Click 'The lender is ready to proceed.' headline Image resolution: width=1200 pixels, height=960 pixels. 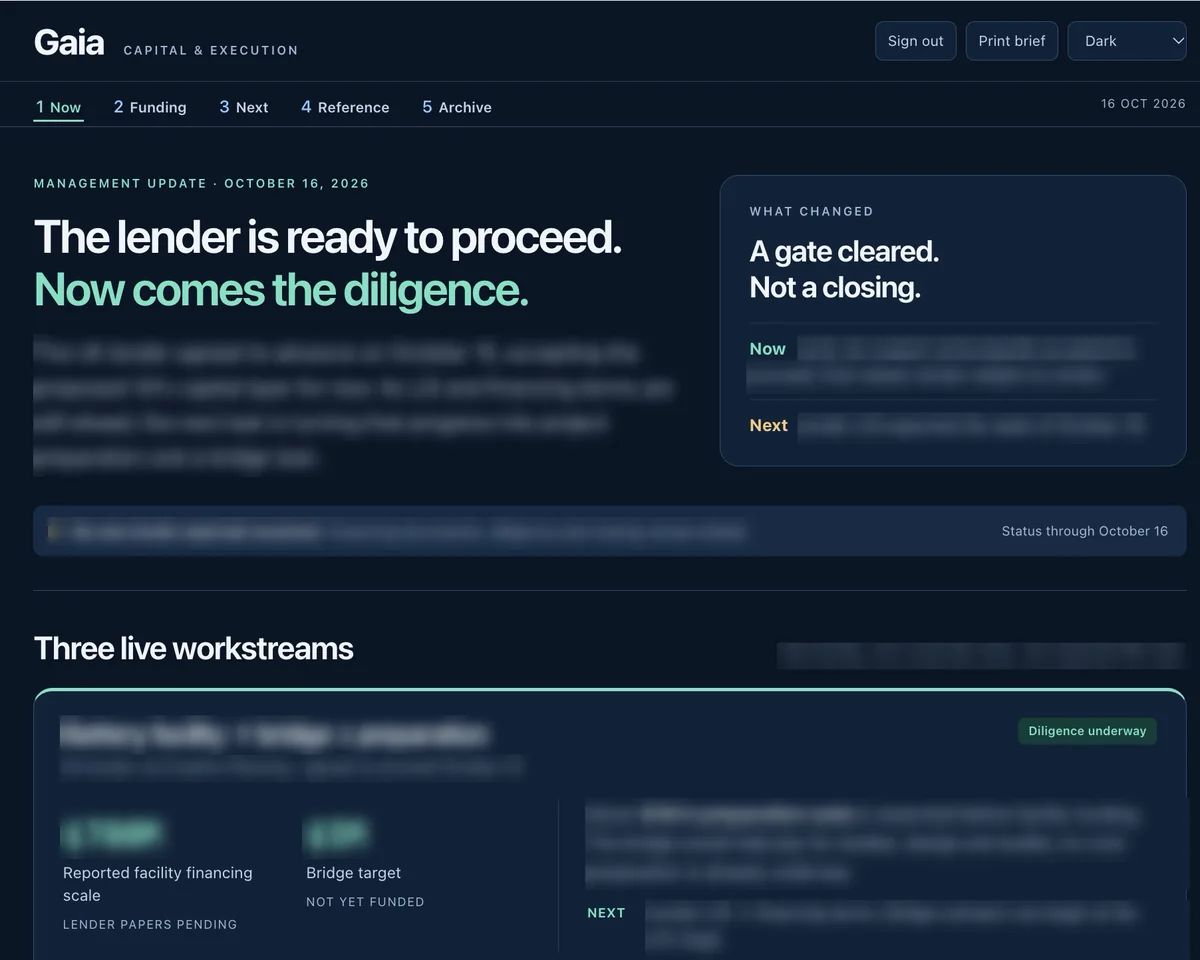328,238
